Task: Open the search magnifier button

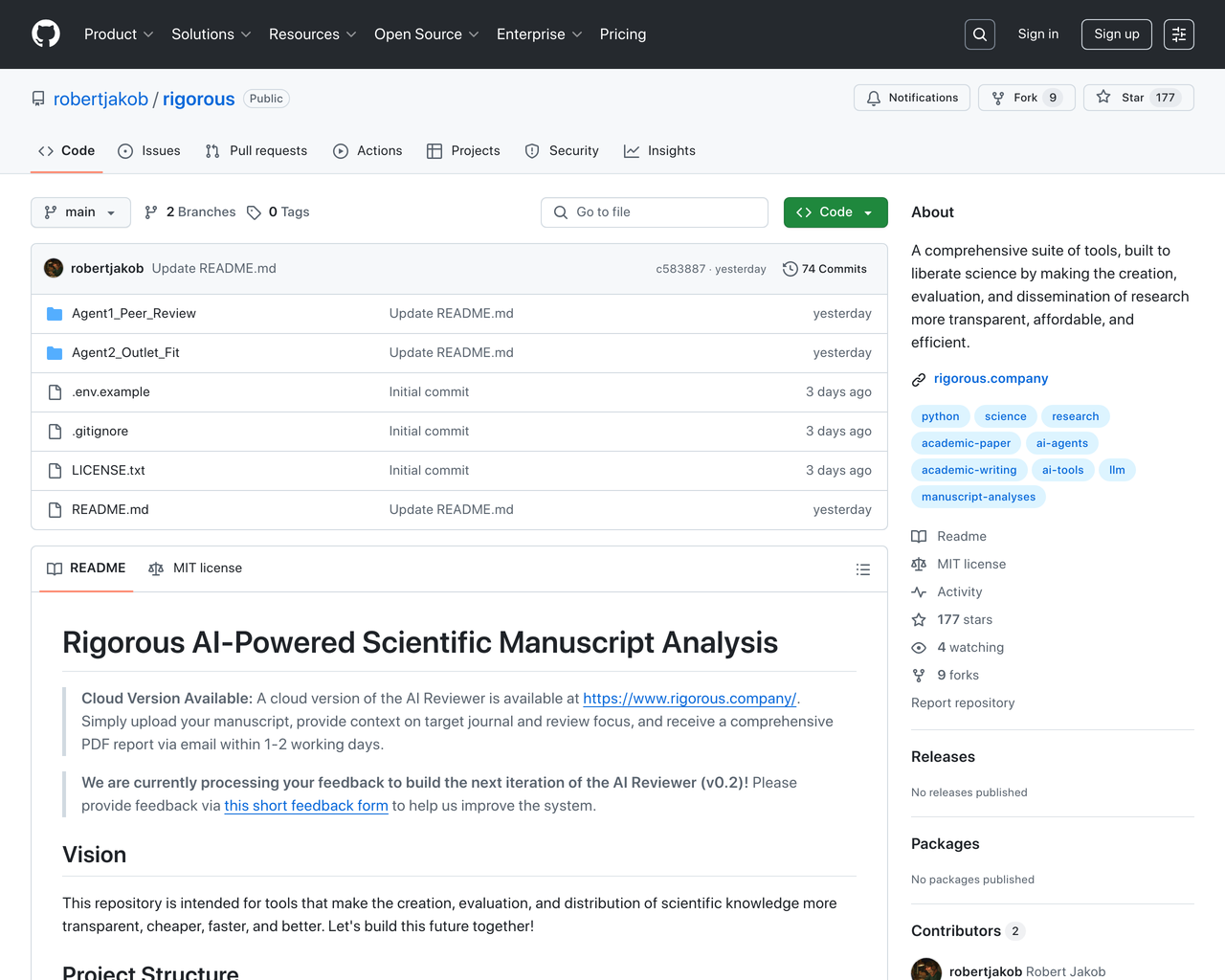Action: tap(980, 34)
